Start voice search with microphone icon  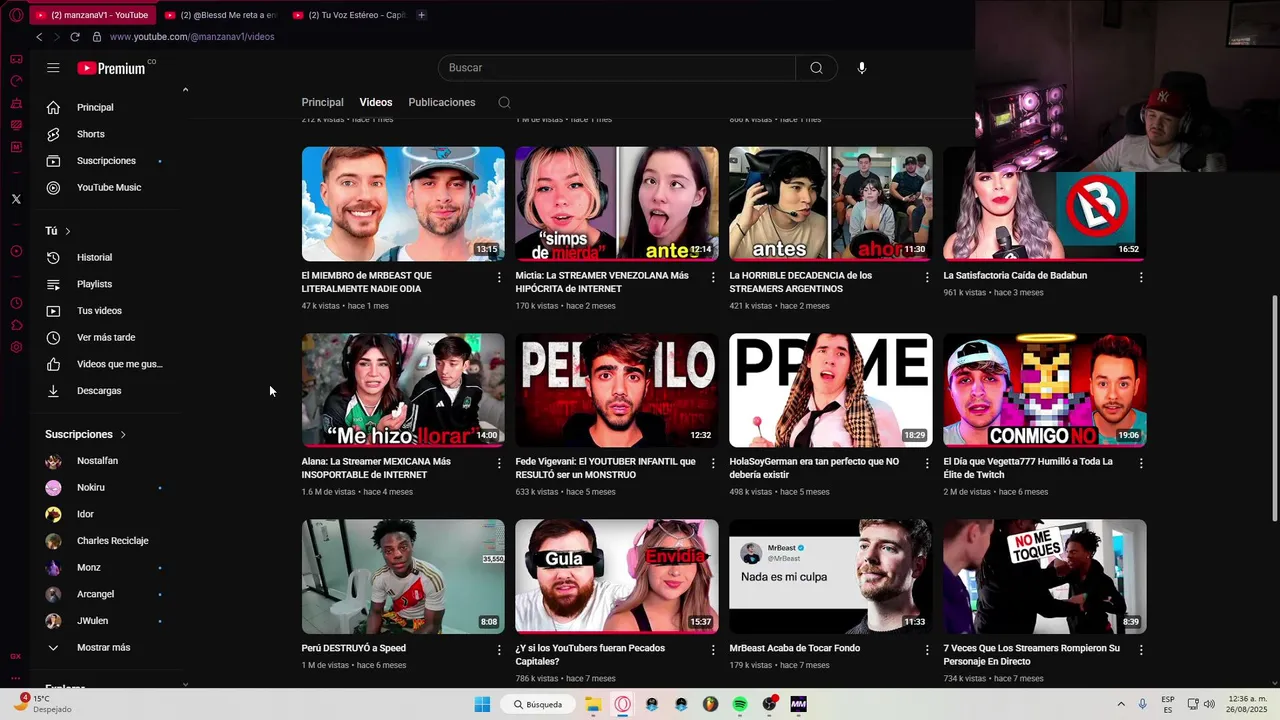862,68
